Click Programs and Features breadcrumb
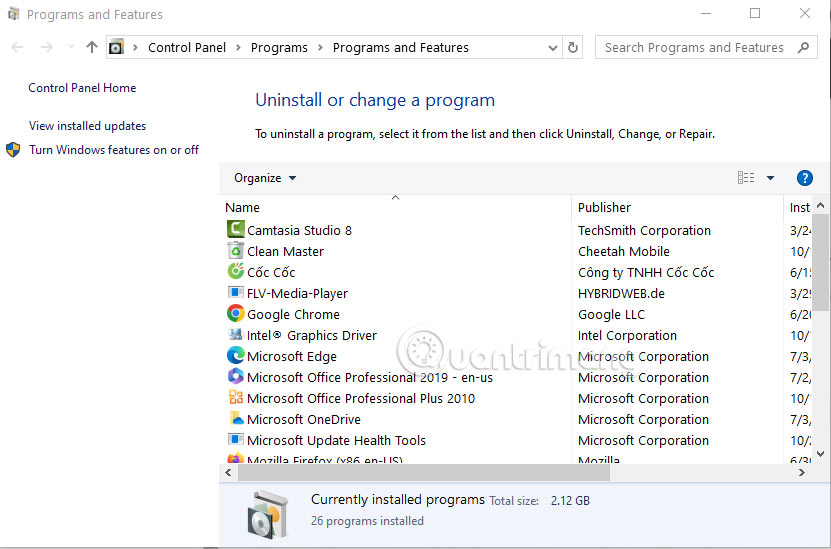 [401, 48]
